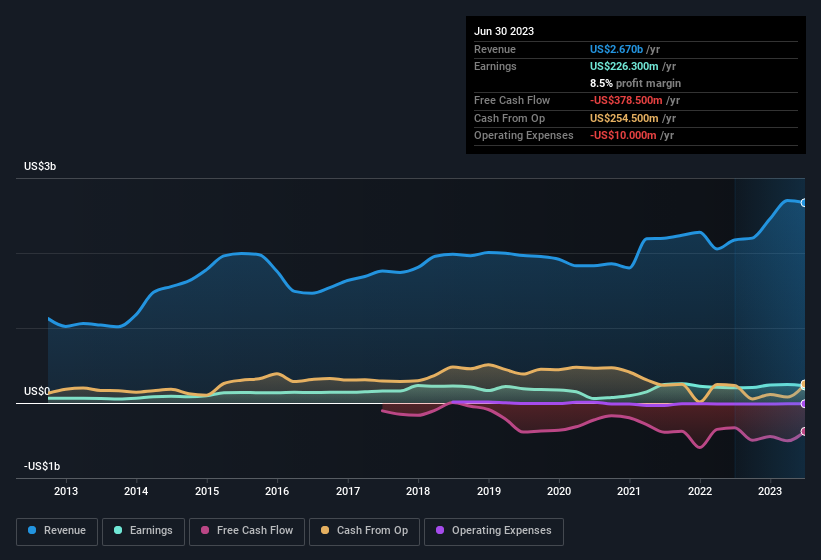Viewport: 821px width, 560px height.
Task: Select the 2017 x-axis label
Action: click(x=348, y=491)
